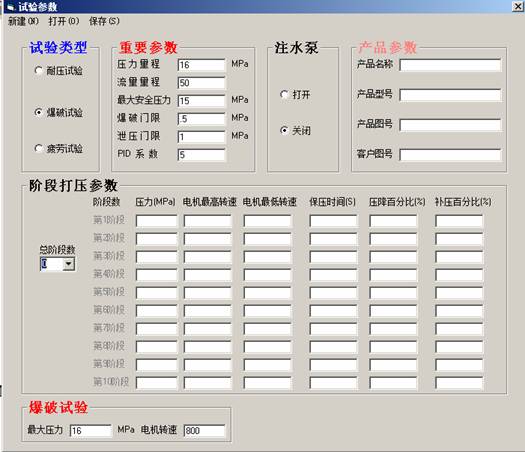Screen dimensions: 525x452
Task: Select 关闭 for the 注水泵
Action: 284,130
